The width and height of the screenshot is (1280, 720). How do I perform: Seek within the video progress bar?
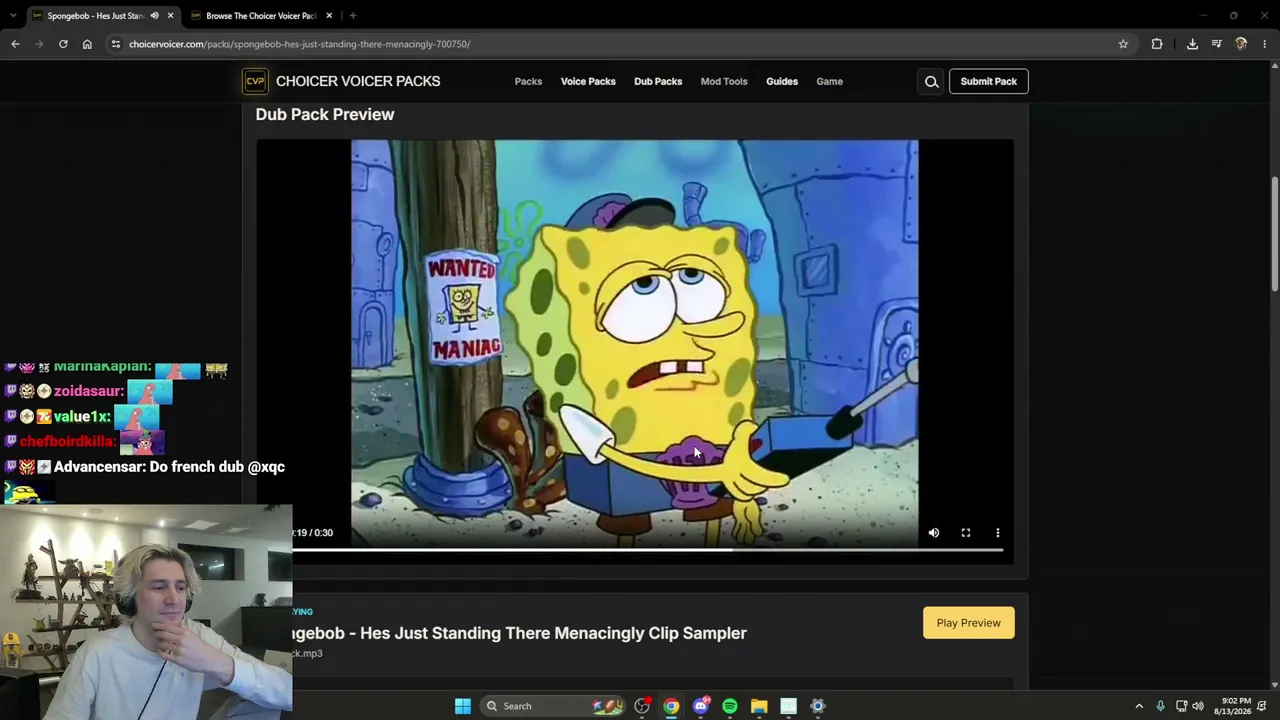tap(648, 549)
